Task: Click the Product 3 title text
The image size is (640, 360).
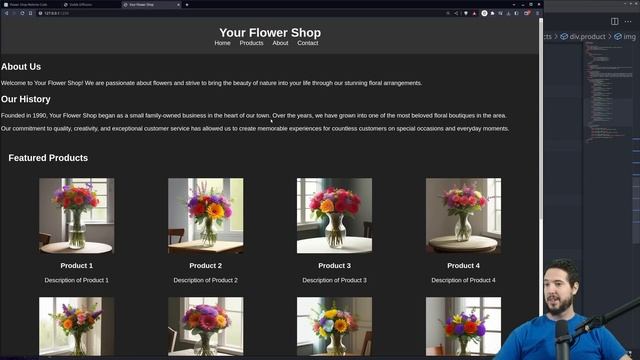Action: coord(334,266)
